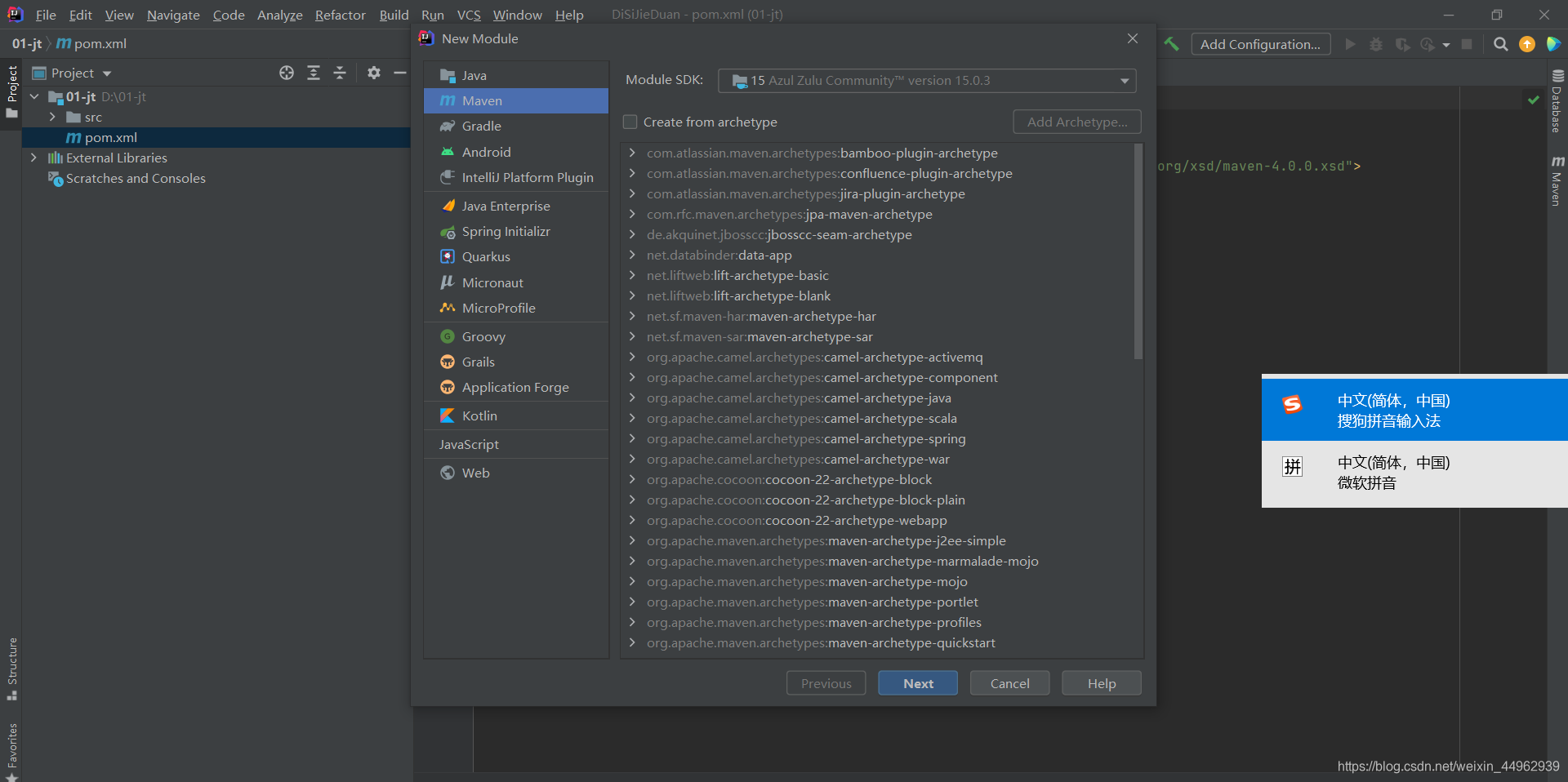The image size is (1568, 782).
Task: Open the Refactor menu
Action: (x=341, y=15)
